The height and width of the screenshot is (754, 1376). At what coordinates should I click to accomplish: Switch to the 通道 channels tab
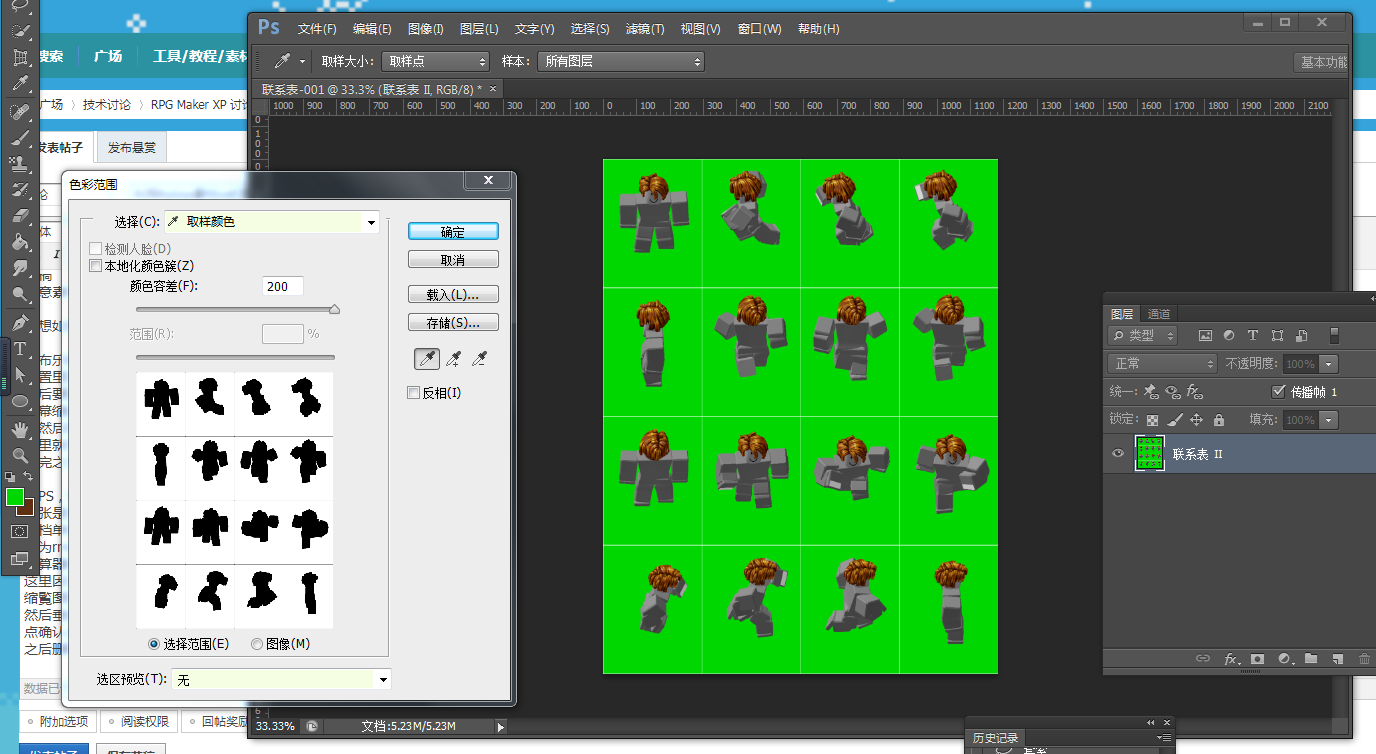point(1158,314)
